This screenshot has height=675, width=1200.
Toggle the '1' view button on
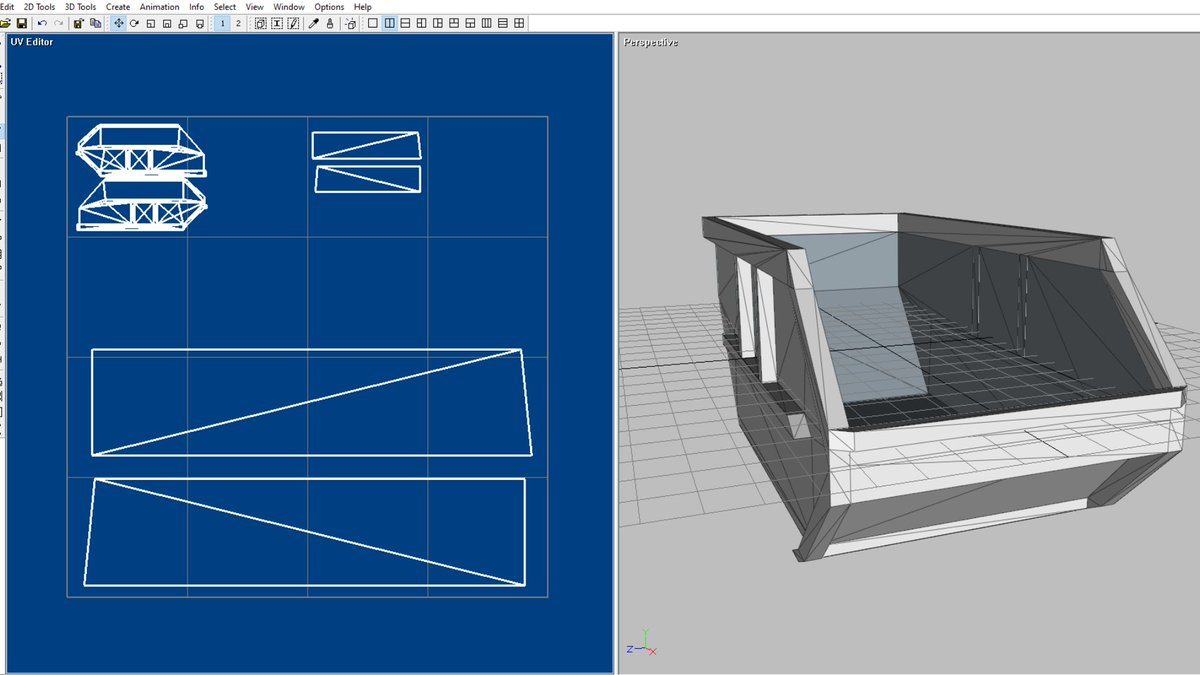coord(222,23)
